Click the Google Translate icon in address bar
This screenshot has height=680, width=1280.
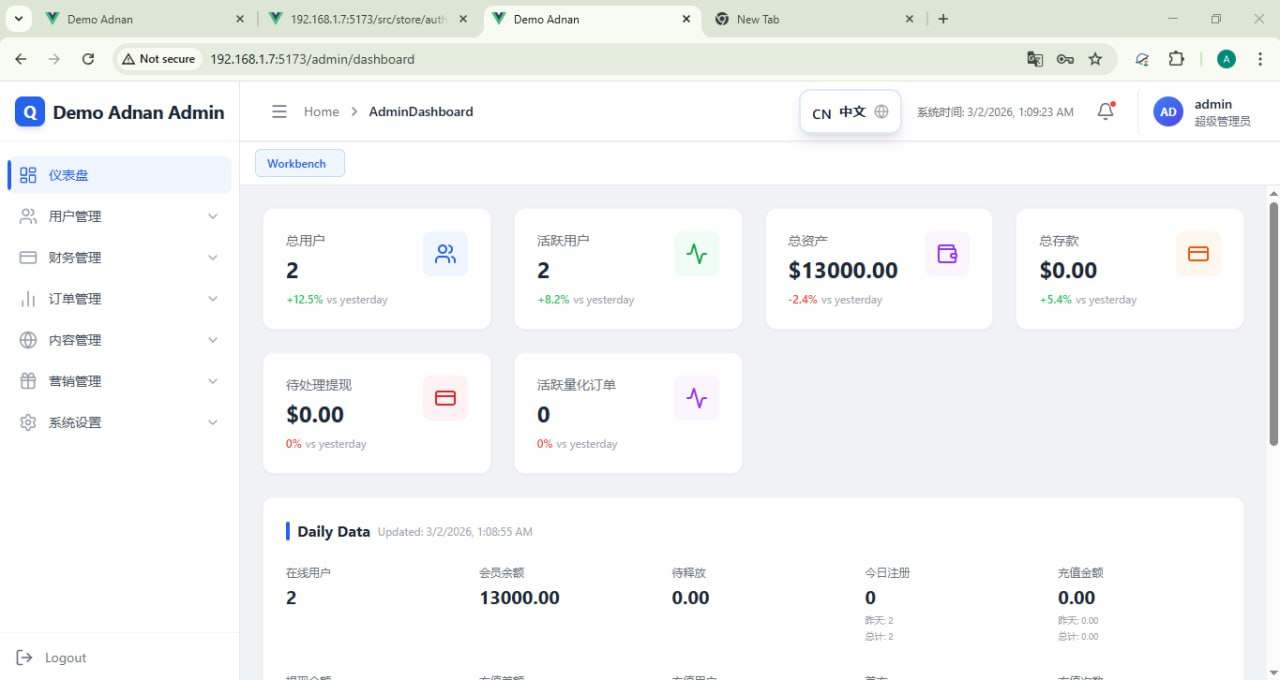tap(1035, 59)
